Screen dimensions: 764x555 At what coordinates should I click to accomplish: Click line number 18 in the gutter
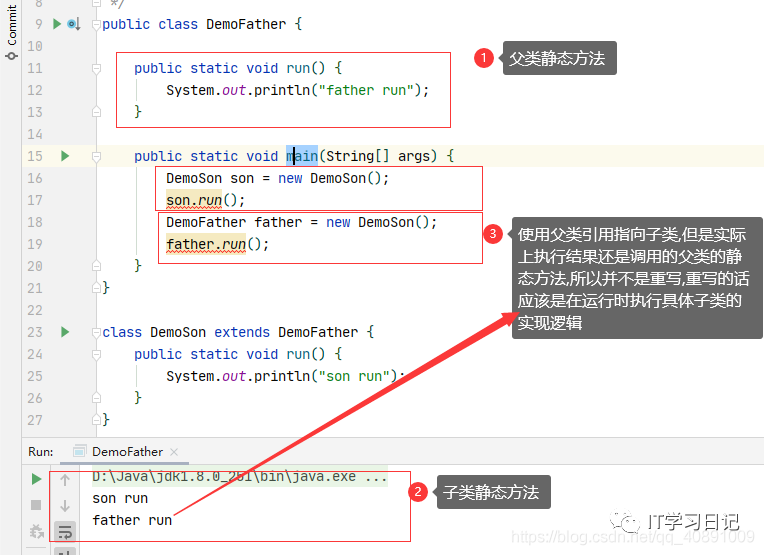tap(35, 222)
